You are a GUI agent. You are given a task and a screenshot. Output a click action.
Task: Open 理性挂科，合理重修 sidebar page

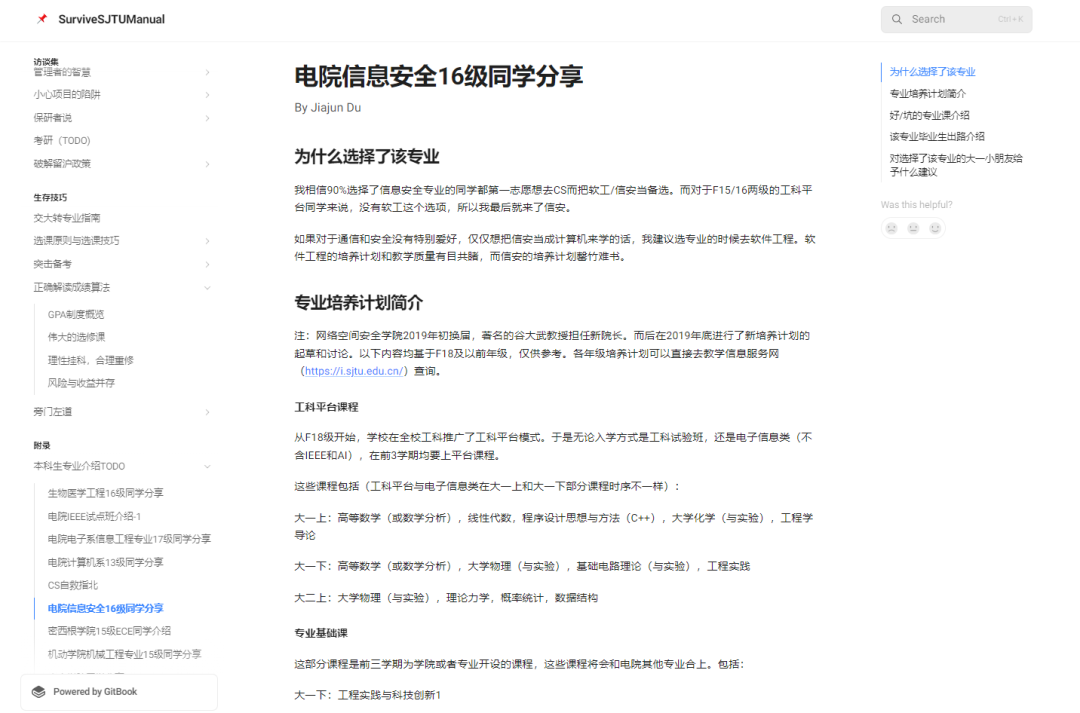(90, 360)
